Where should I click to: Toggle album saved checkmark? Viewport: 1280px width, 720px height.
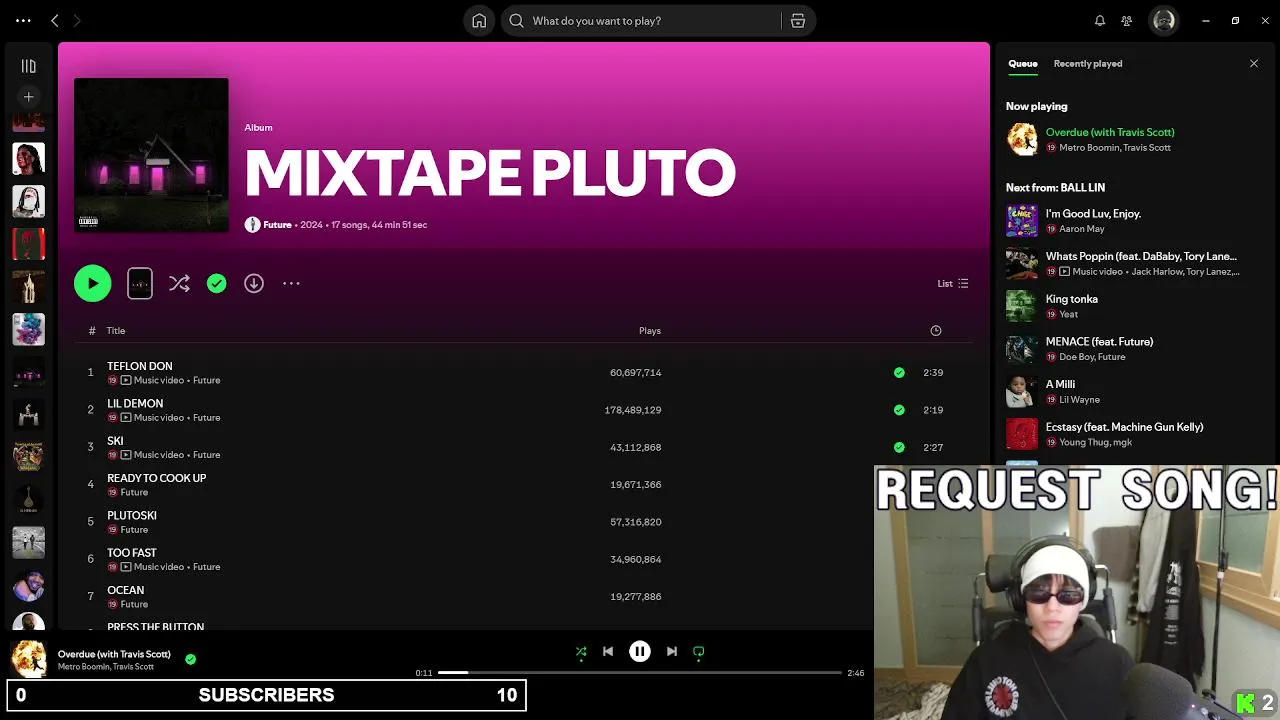(216, 283)
